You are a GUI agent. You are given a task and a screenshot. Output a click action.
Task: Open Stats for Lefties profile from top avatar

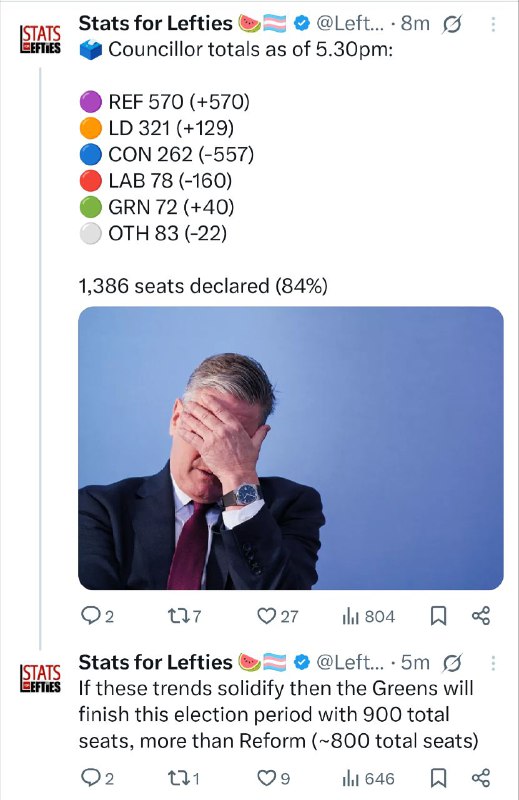[40, 39]
